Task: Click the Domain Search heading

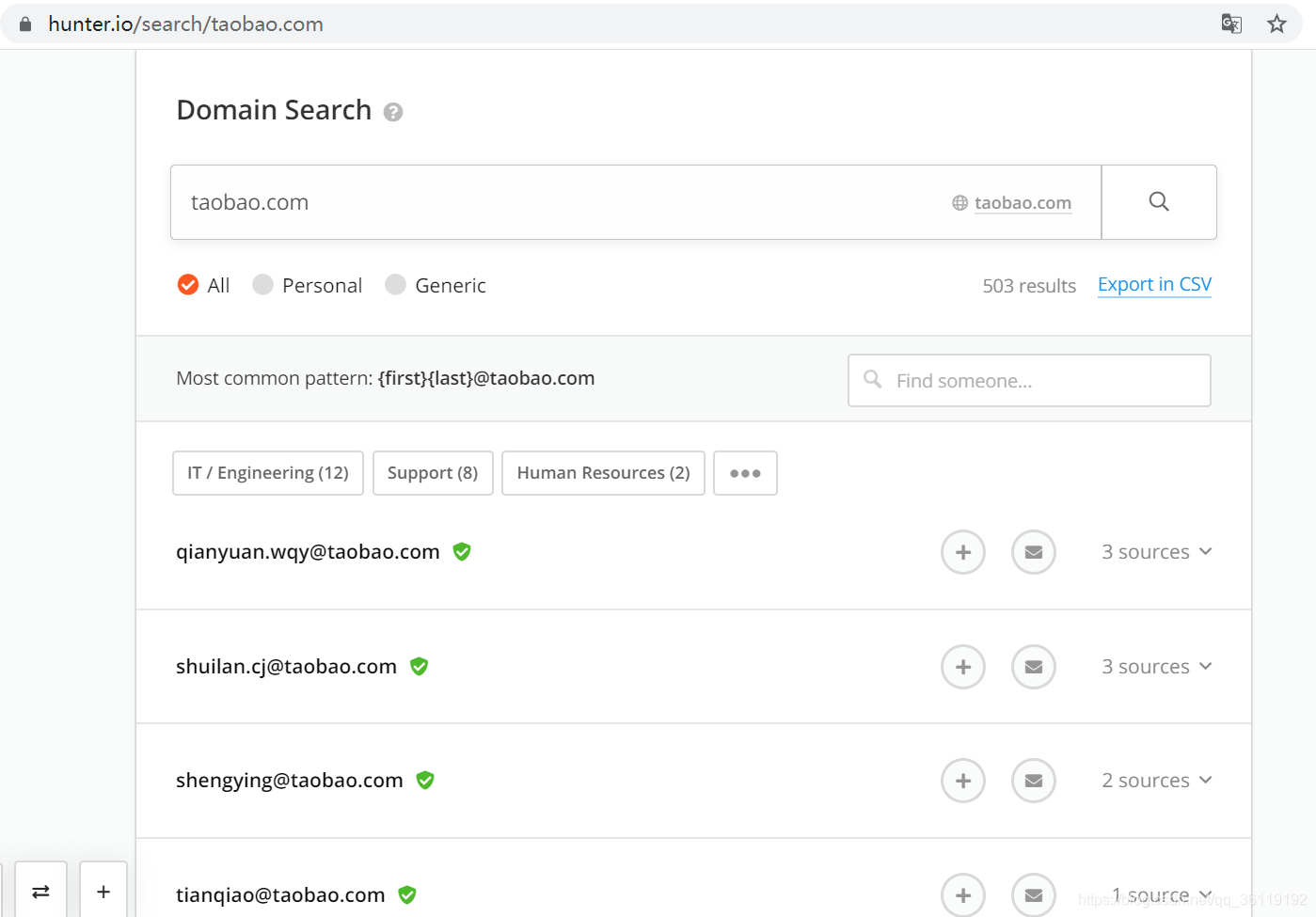Action: click(274, 110)
